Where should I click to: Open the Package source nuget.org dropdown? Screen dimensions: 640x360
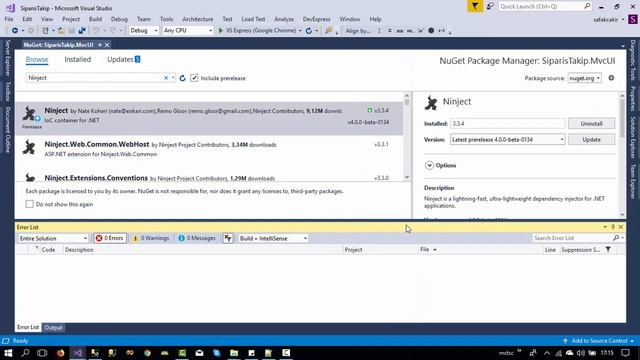(x=584, y=78)
